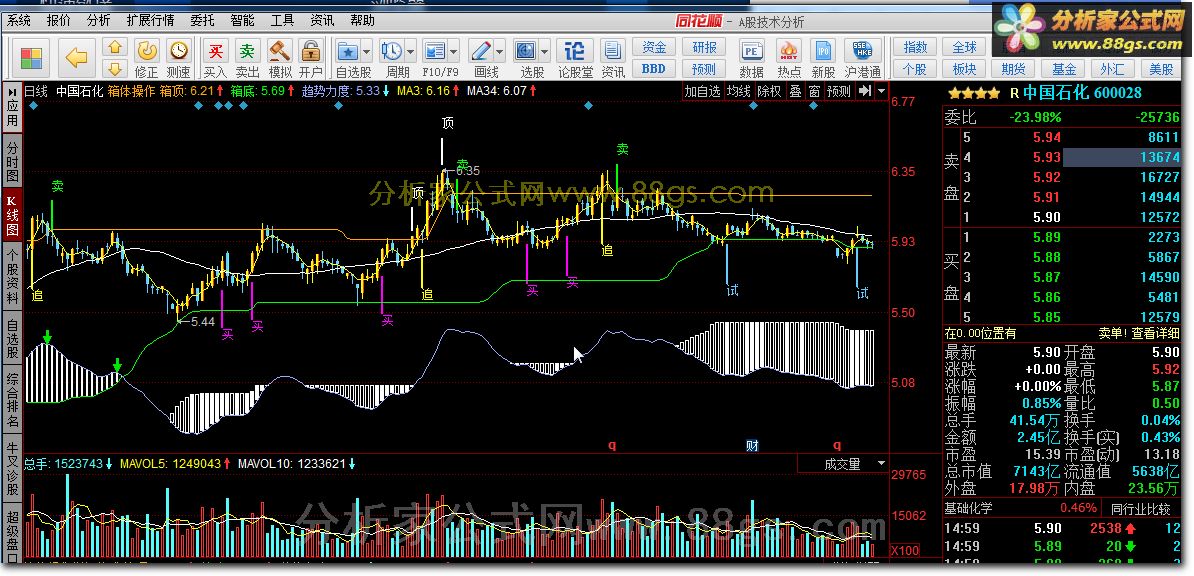The height and width of the screenshot is (576, 1194).
Task: Open 个股资料 sidebar tab
Action: [12, 277]
